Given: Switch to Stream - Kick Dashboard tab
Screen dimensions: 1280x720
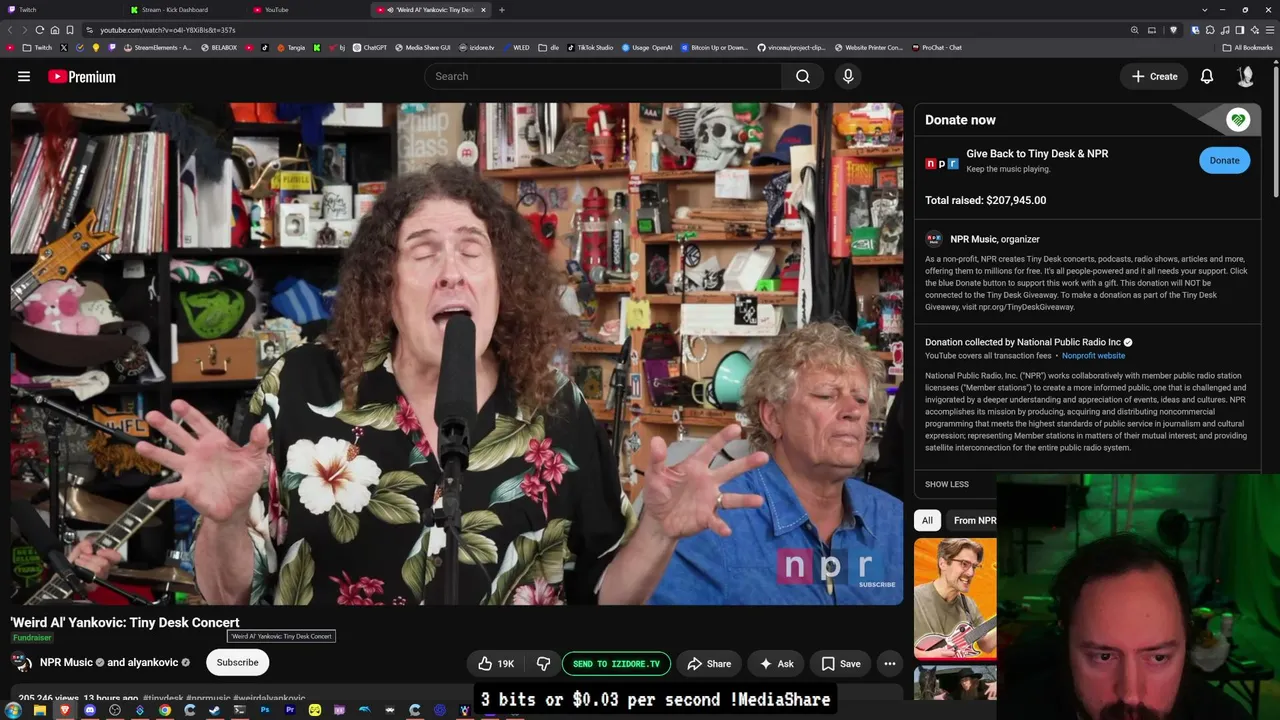Looking at the screenshot, I should tap(185, 10).
